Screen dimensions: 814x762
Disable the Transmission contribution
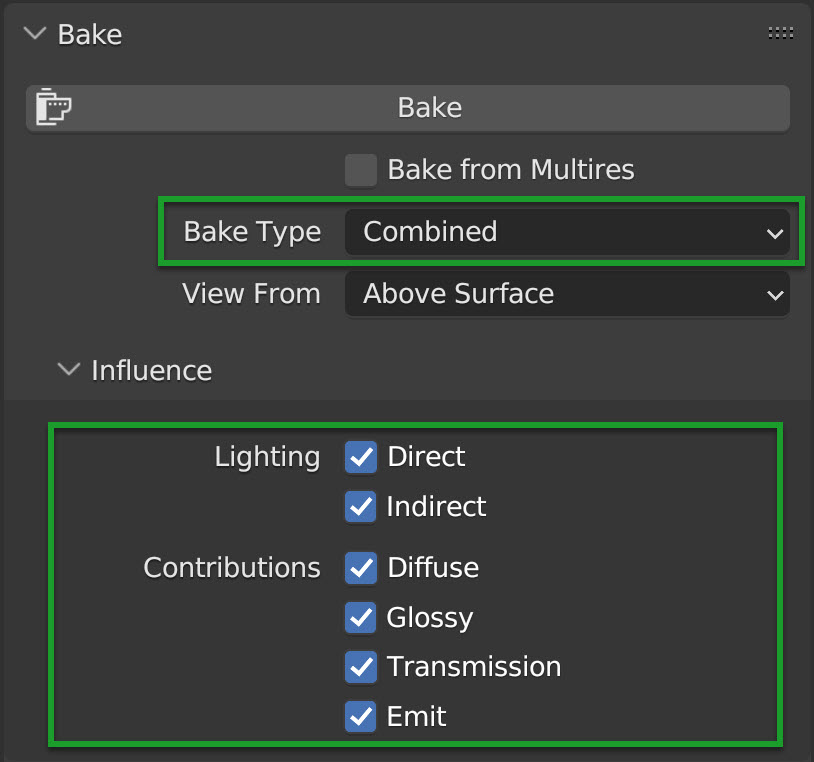(x=361, y=667)
